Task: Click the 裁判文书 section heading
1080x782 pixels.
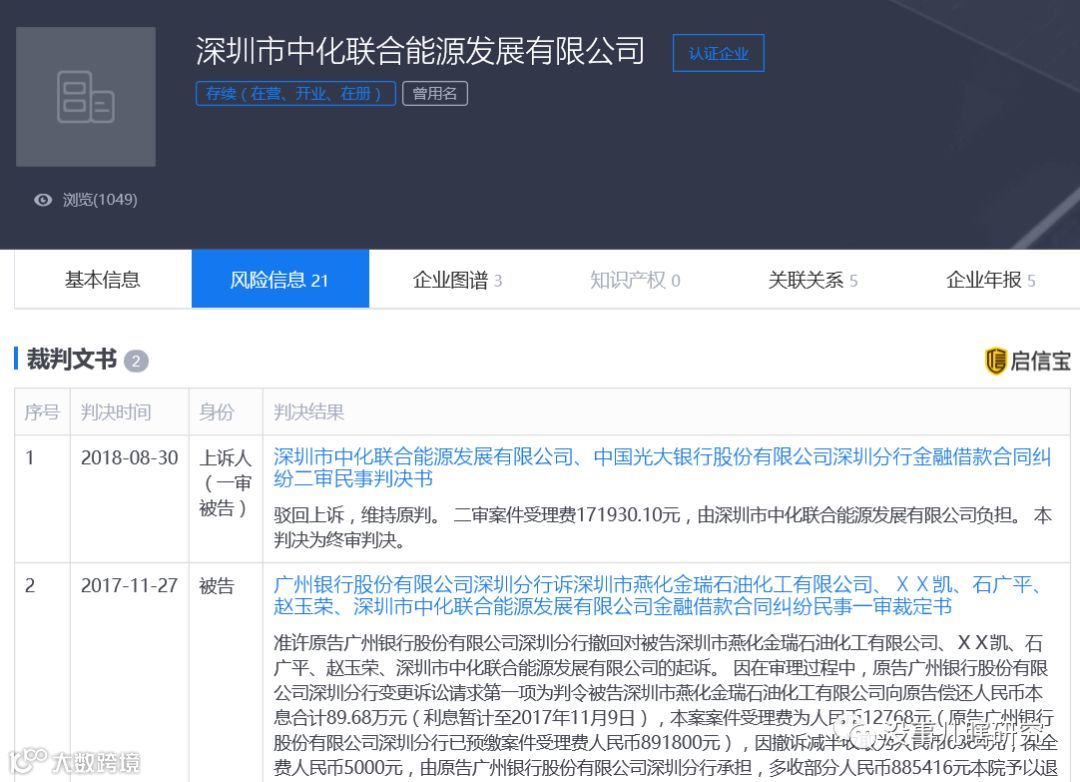Action: [x=72, y=359]
